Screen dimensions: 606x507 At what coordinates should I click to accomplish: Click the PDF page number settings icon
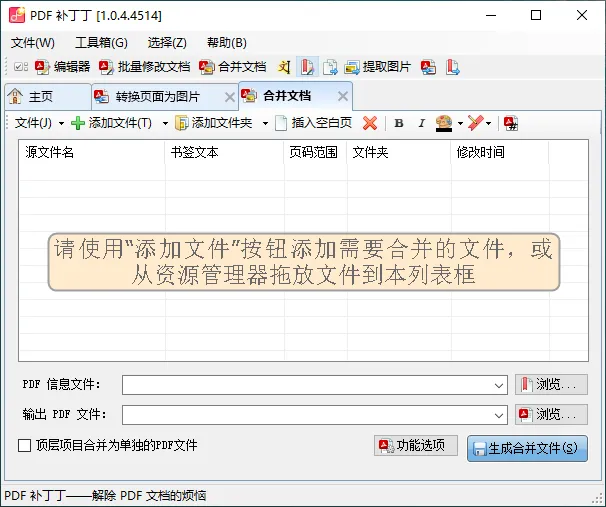coord(511,123)
